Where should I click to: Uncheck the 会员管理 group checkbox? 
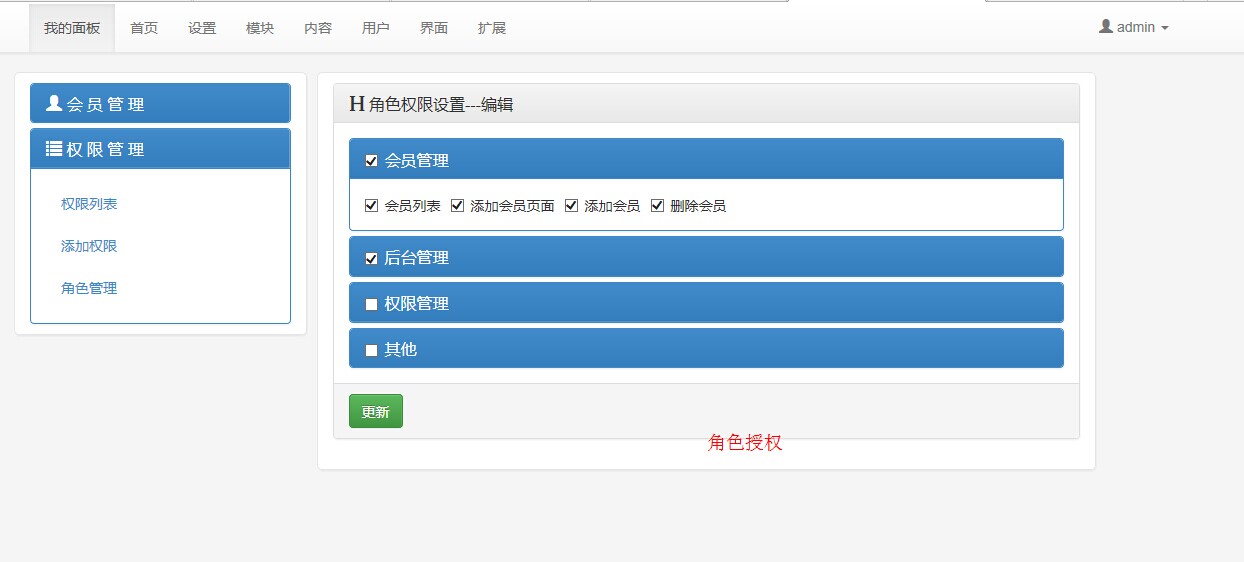tap(372, 161)
